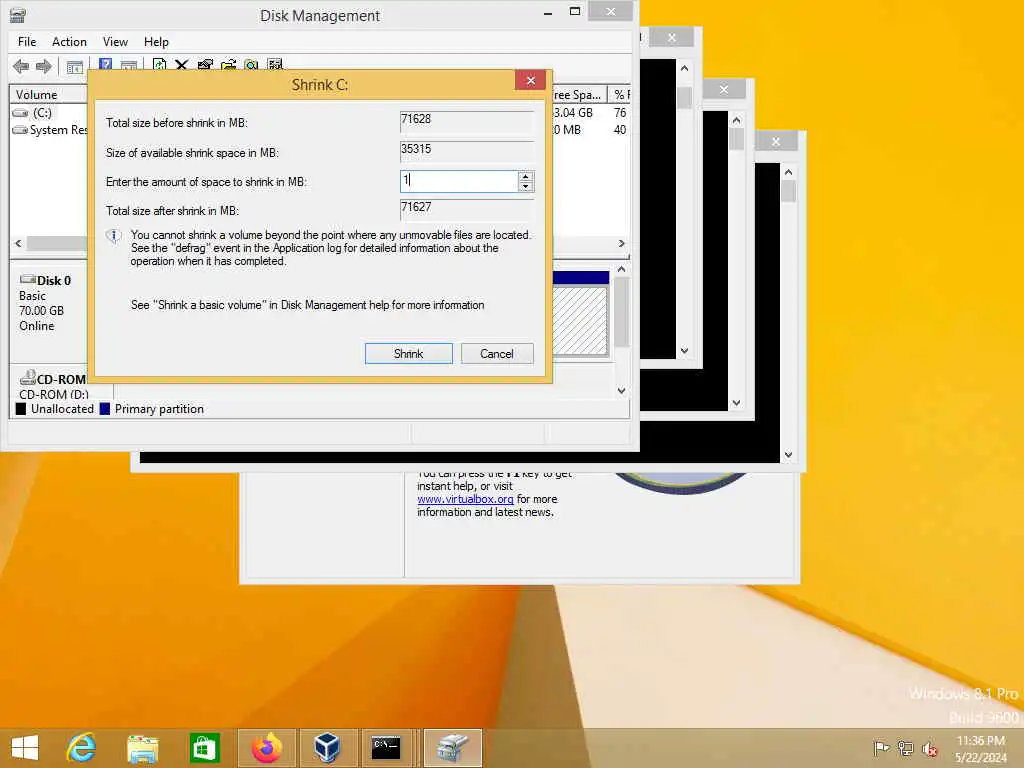Switch to VirtualBox on the taskbar
Viewport: 1024px width, 768px height.
(x=327, y=748)
